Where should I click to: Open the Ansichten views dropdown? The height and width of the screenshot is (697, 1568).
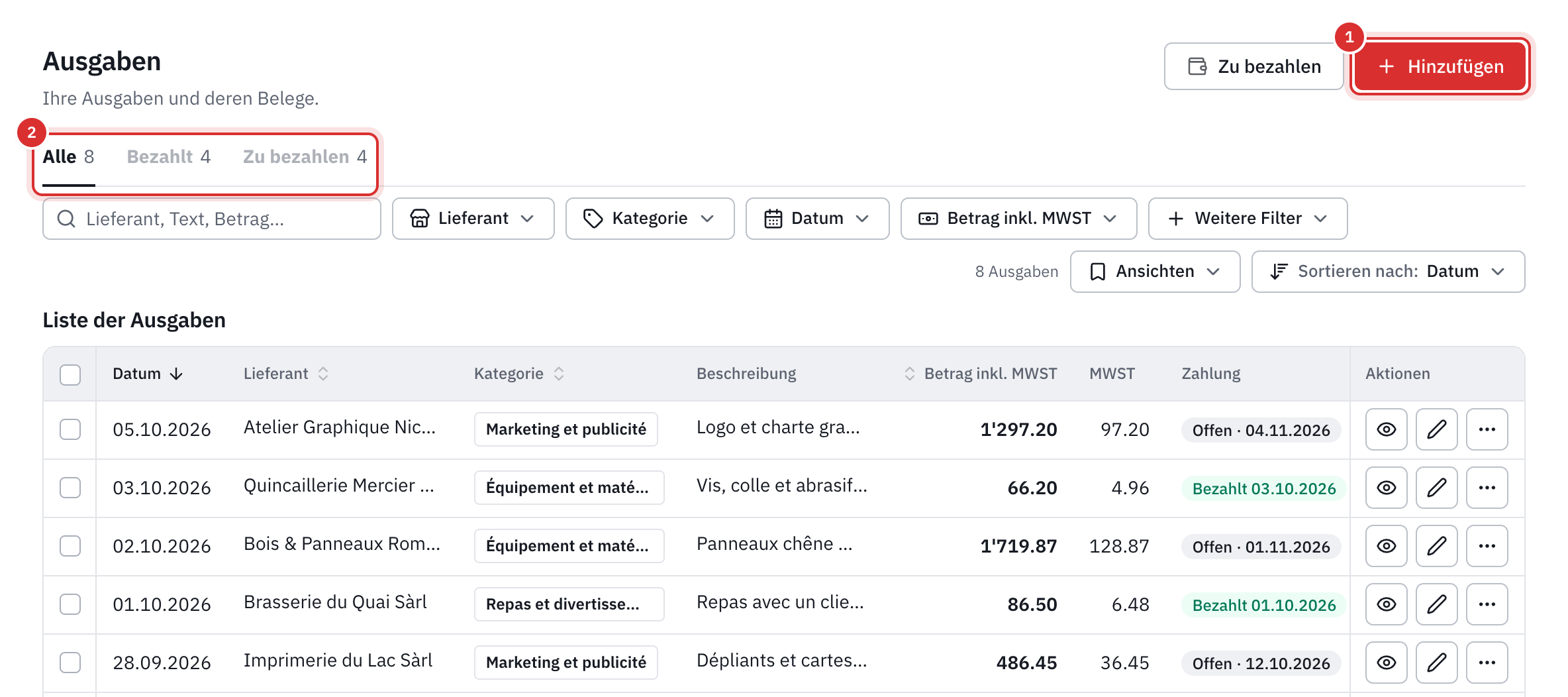point(1155,272)
